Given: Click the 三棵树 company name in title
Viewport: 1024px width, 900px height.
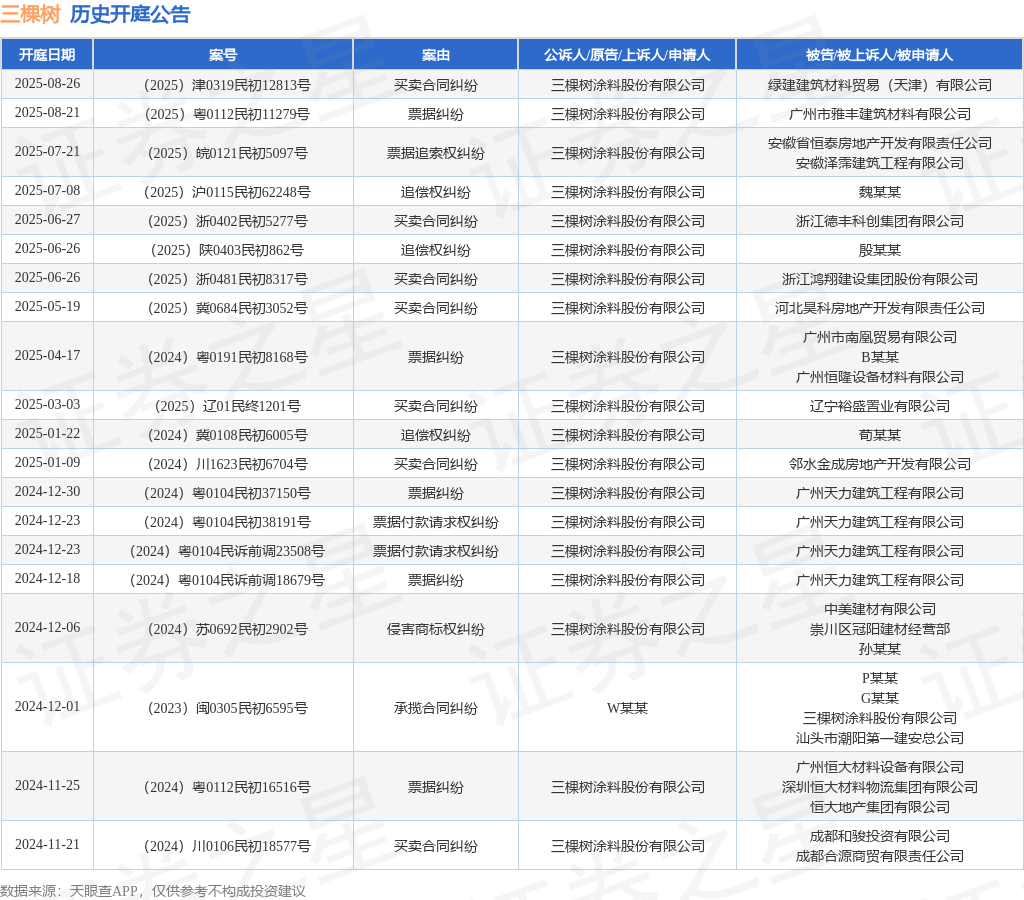Looking at the screenshot, I should tap(31, 14).
